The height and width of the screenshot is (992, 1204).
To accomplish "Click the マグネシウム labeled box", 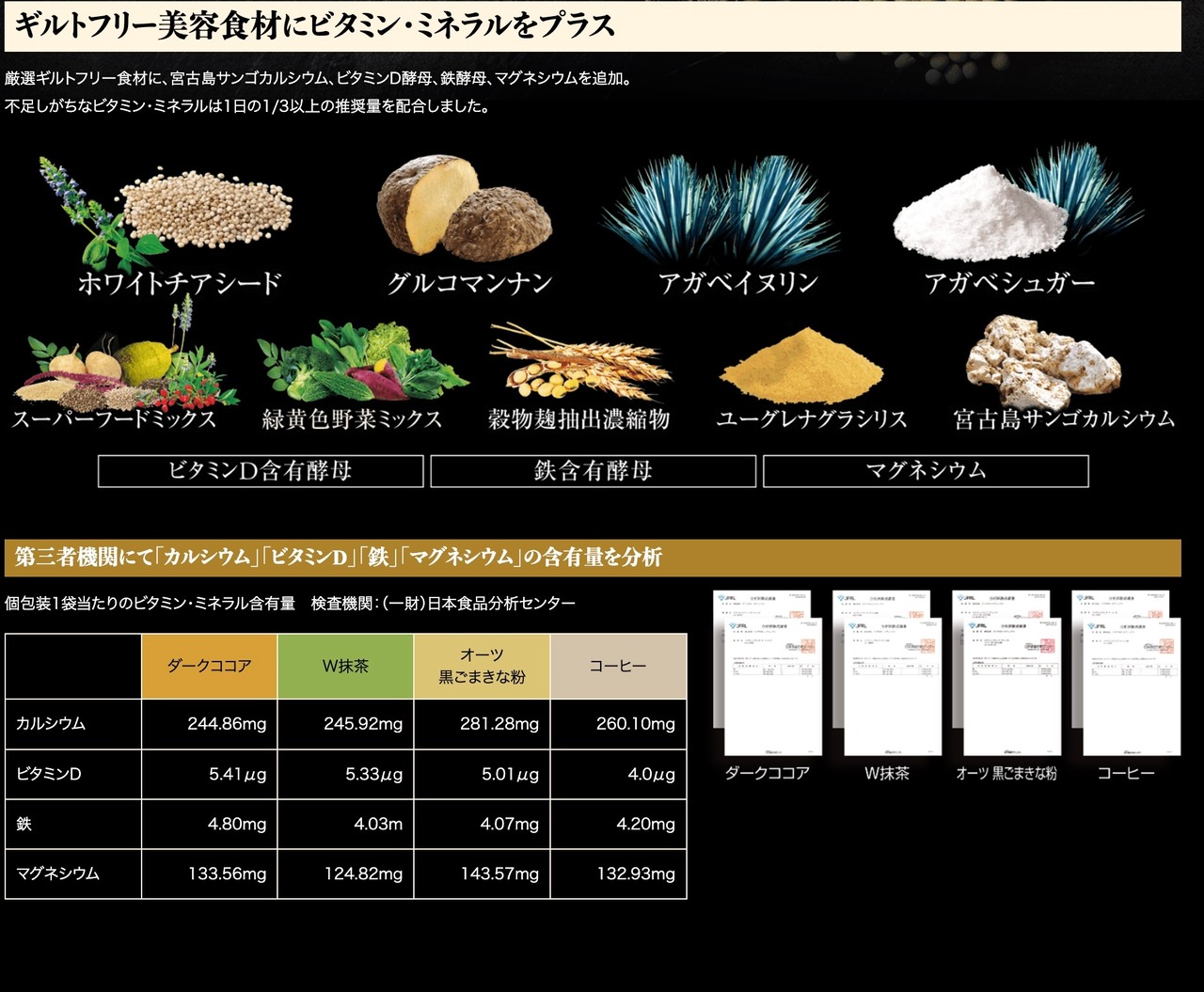I will 926,471.
